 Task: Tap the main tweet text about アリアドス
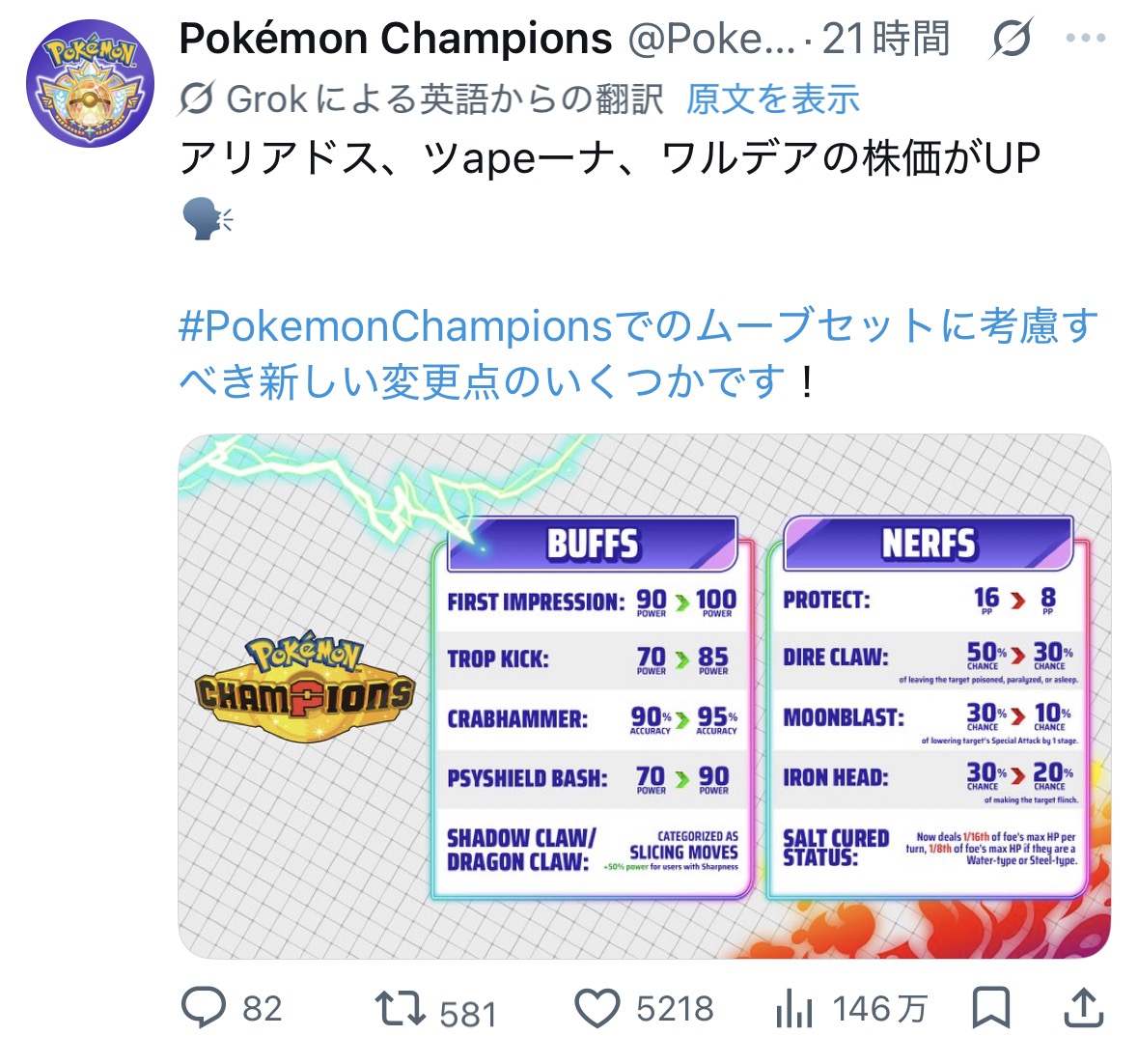(610, 158)
